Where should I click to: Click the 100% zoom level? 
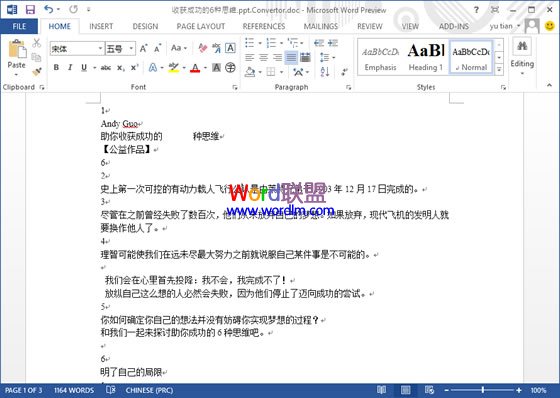[x=538, y=390]
